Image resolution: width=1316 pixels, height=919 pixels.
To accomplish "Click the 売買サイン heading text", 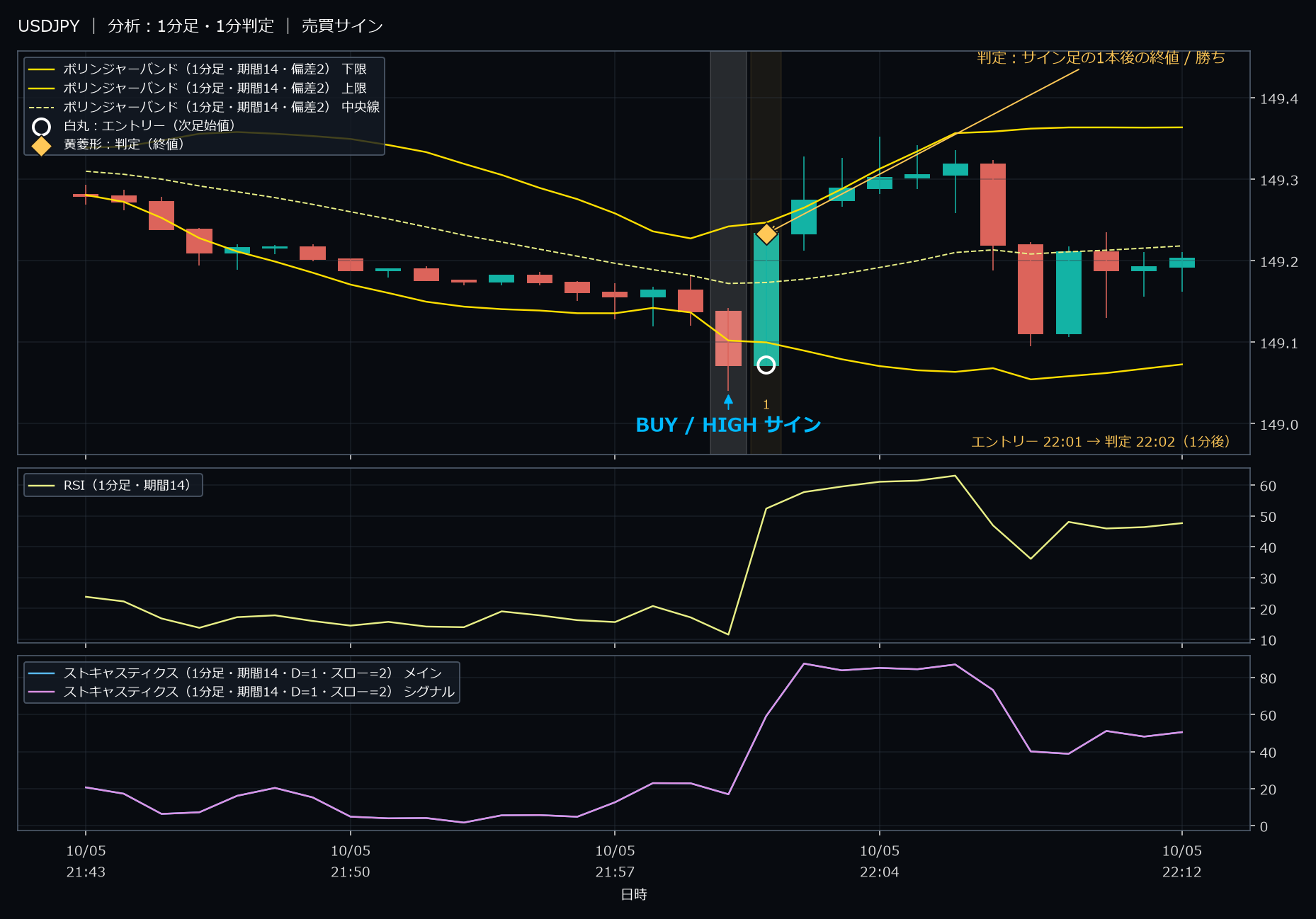I will coord(342,26).
